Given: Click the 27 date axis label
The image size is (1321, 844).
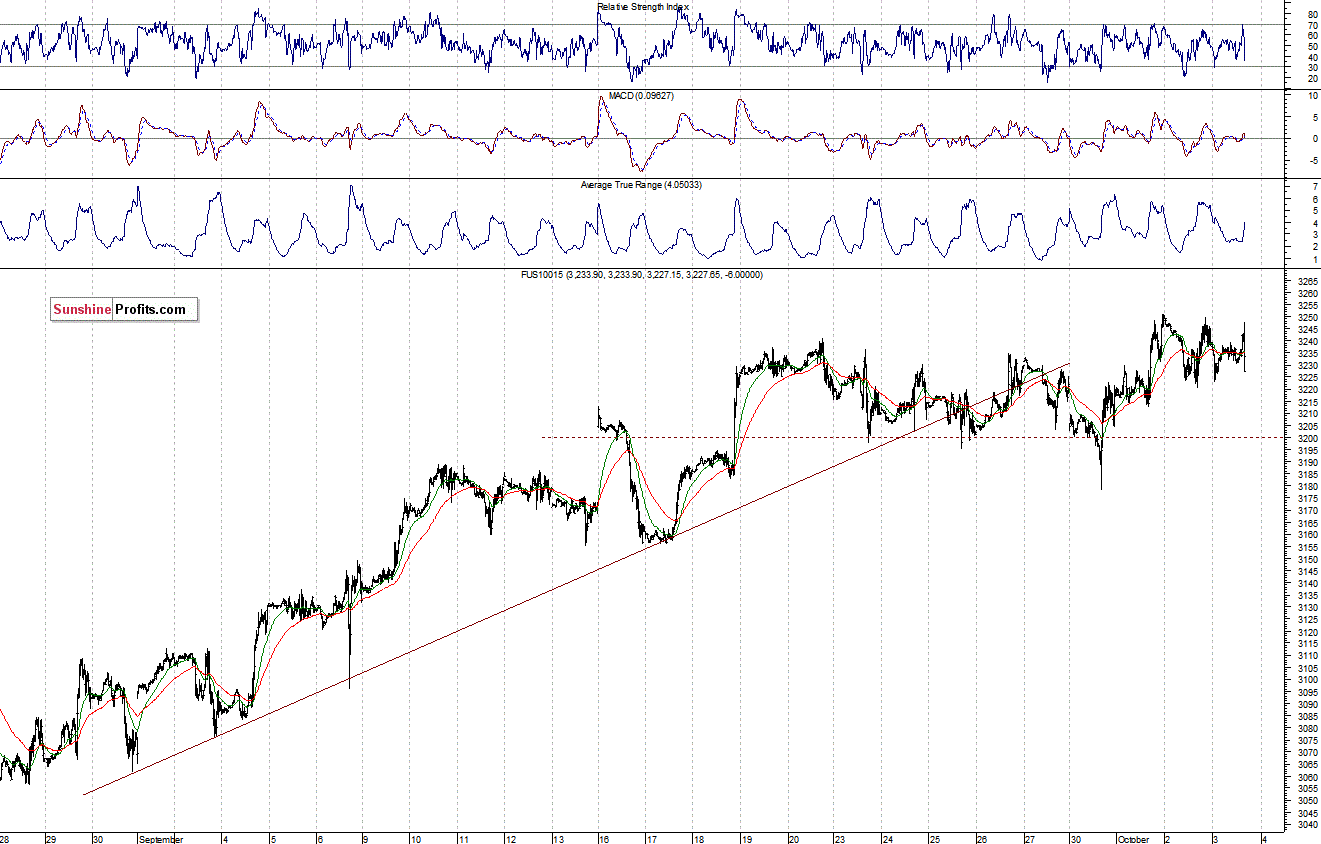Looking at the screenshot, I should (1029, 838).
